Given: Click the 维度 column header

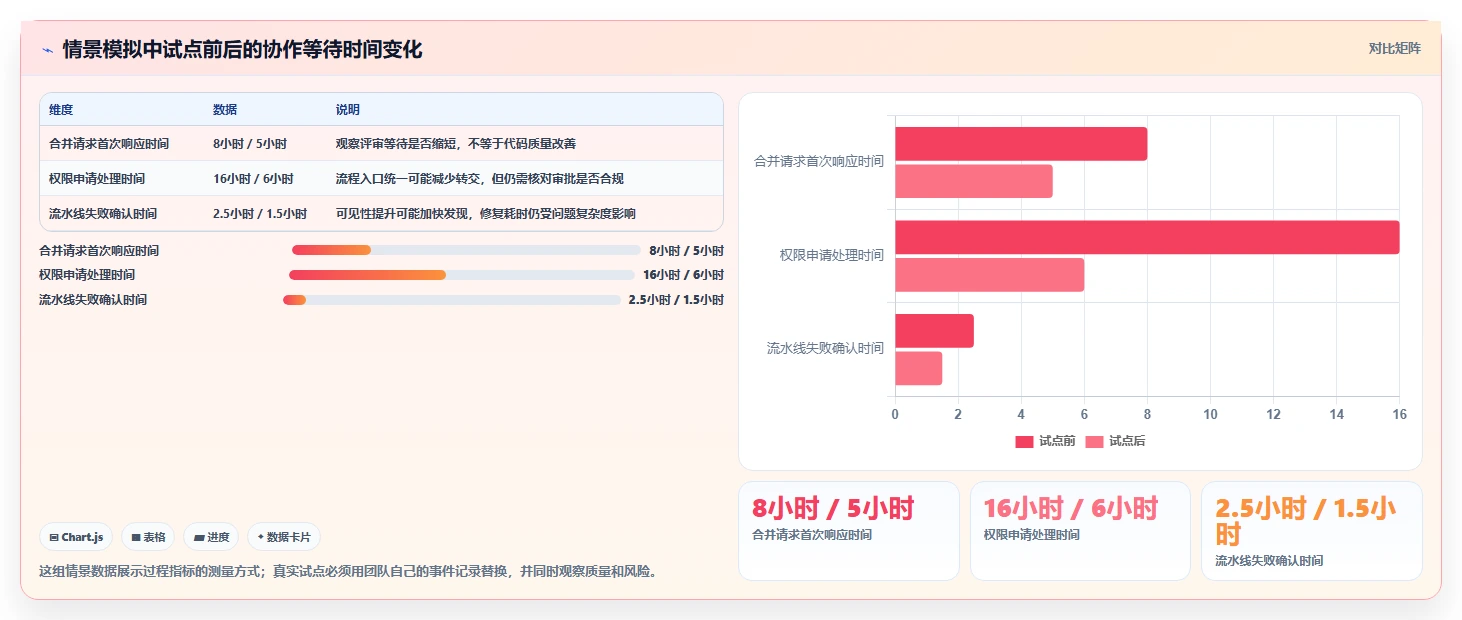Looking at the screenshot, I should click(x=61, y=110).
